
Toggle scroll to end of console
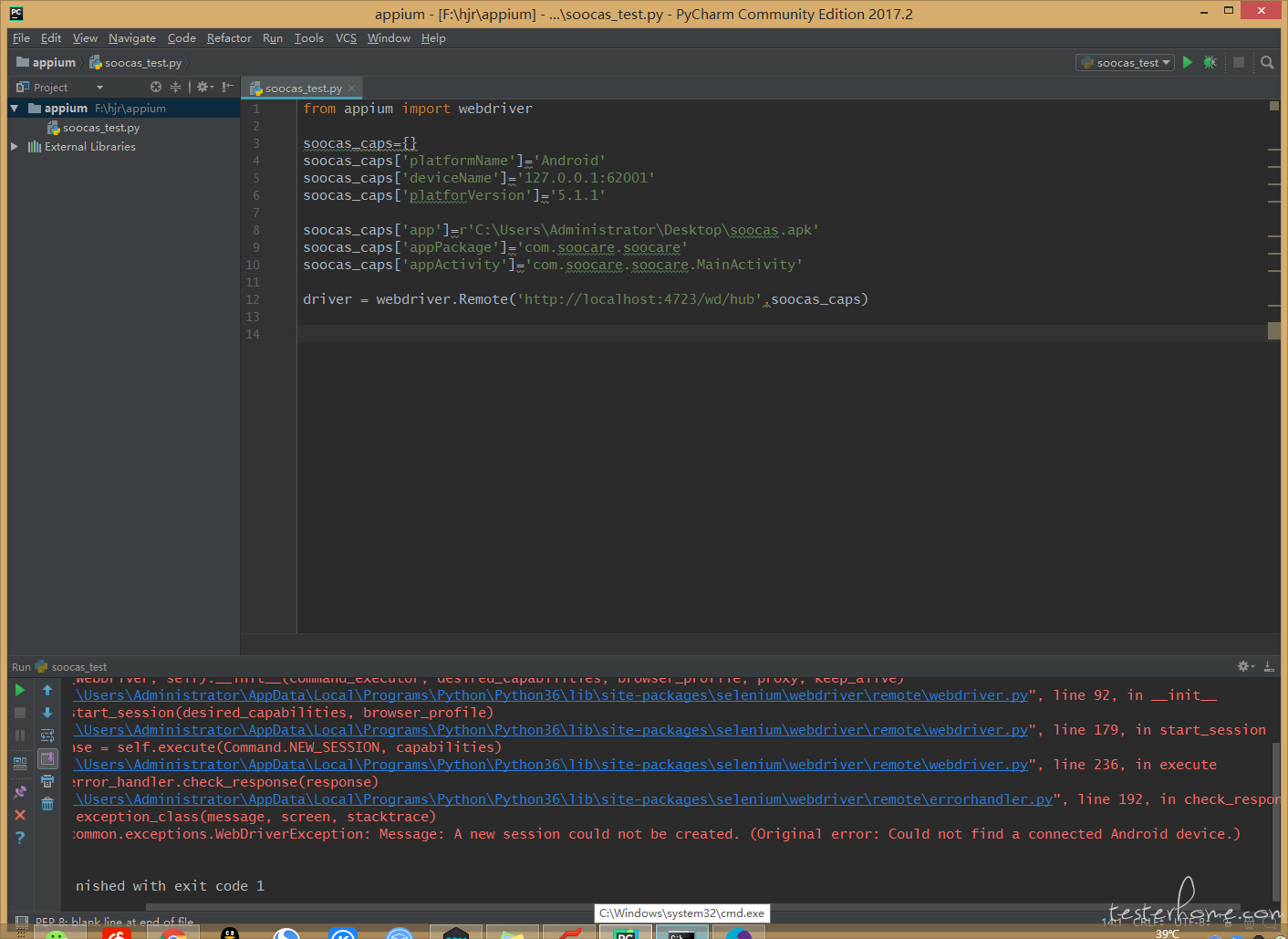pos(47,758)
